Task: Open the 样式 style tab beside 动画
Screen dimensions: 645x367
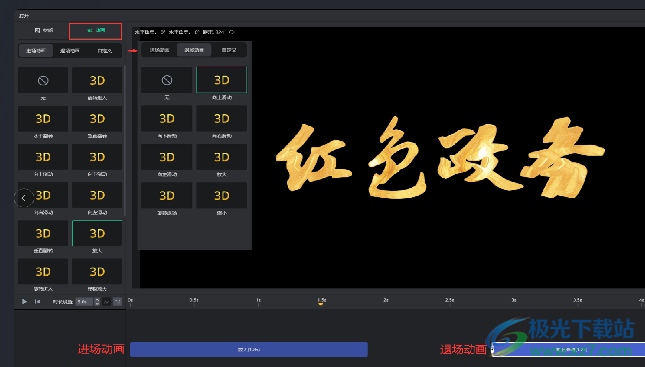Action: pyautogui.click(x=44, y=30)
